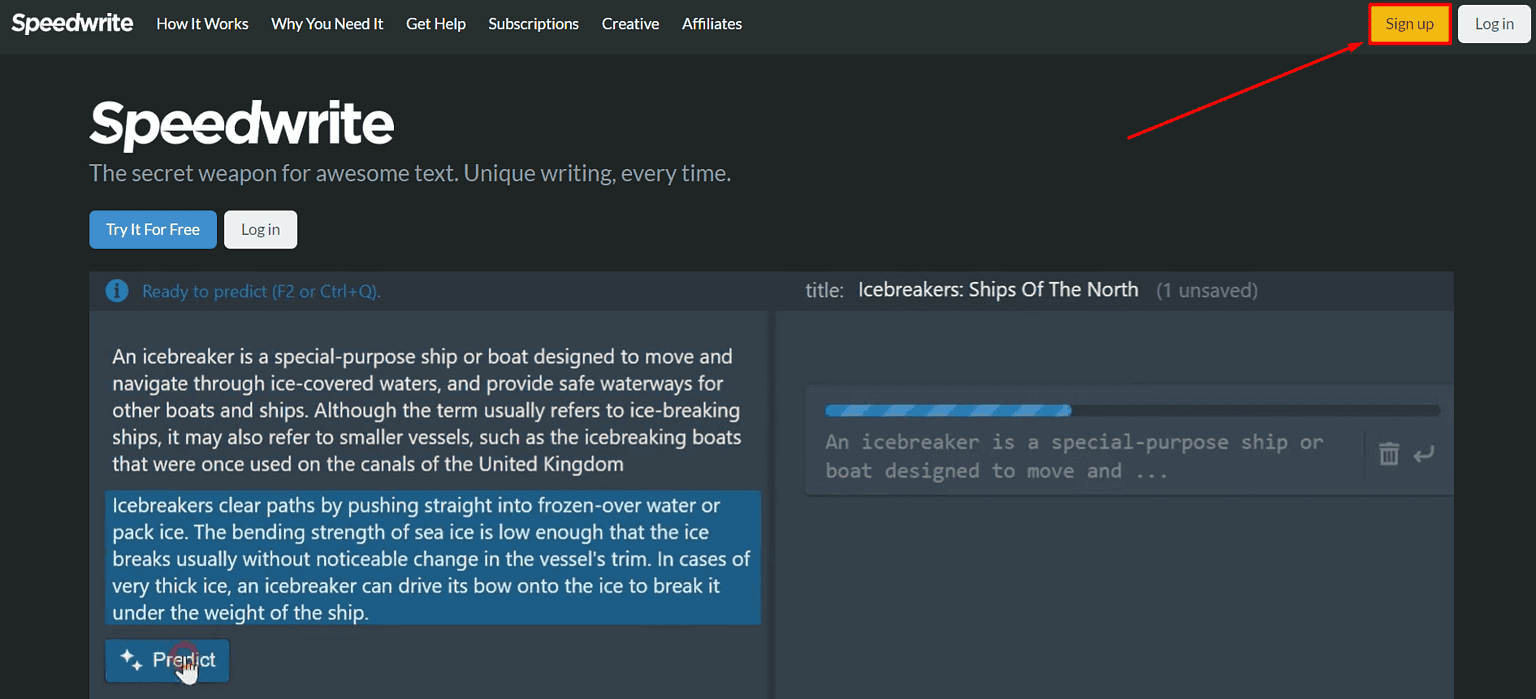
Task: Open the Creative section
Action: [630, 23]
